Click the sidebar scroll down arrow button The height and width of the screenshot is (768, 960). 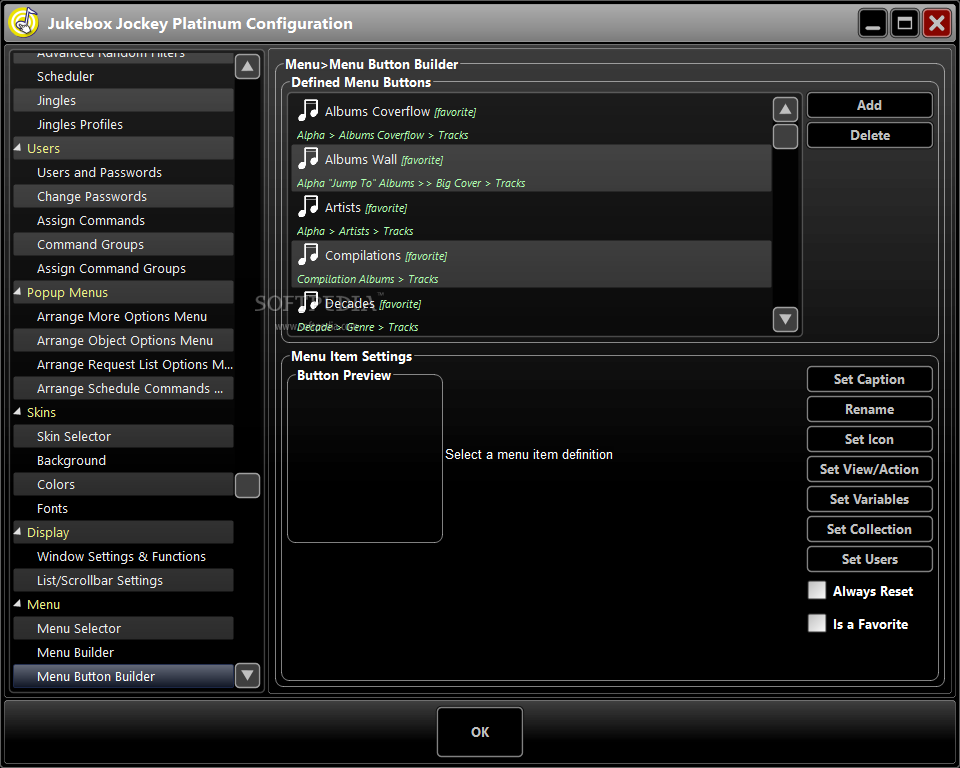(x=247, y=676)
